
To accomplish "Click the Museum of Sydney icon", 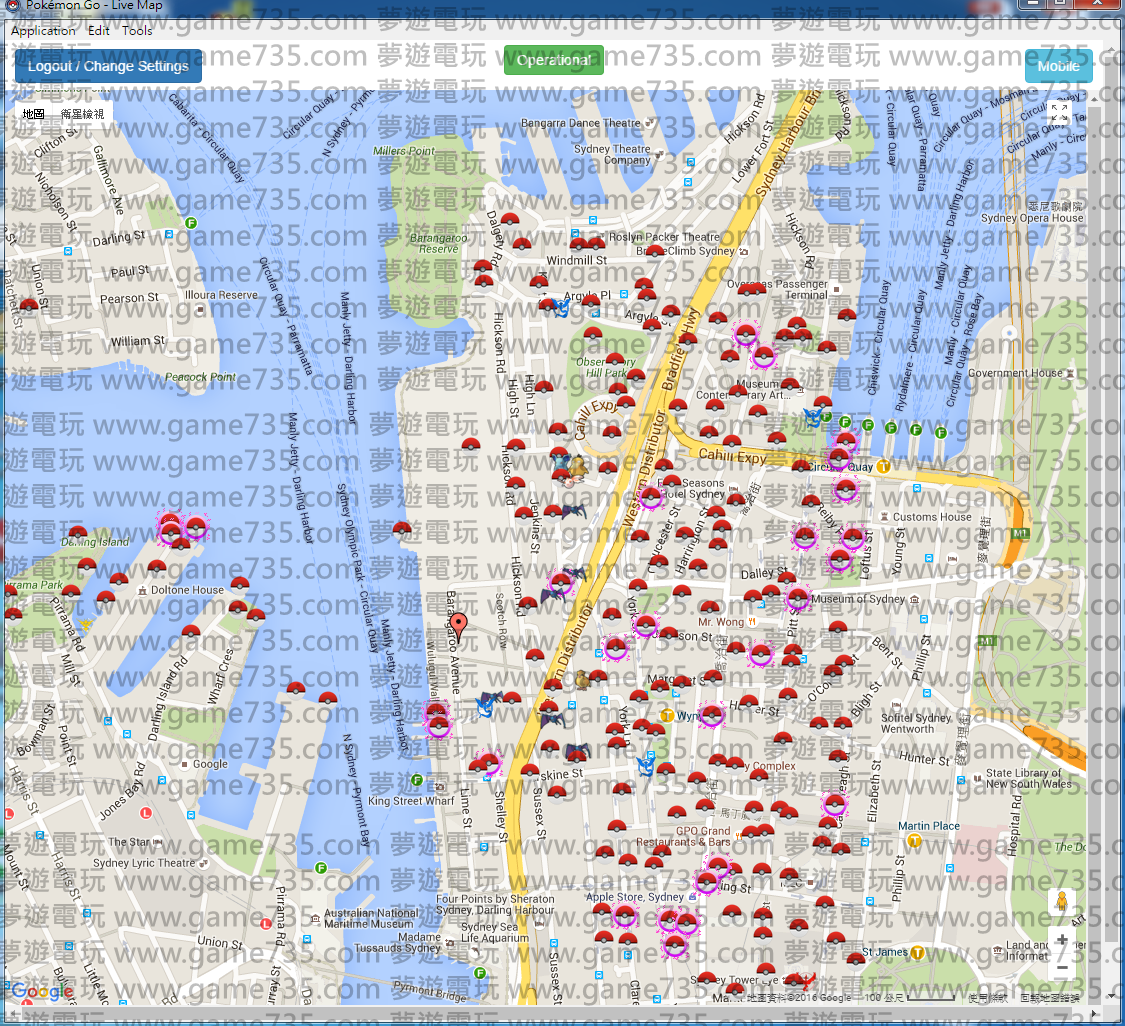I will click(914, 599).
